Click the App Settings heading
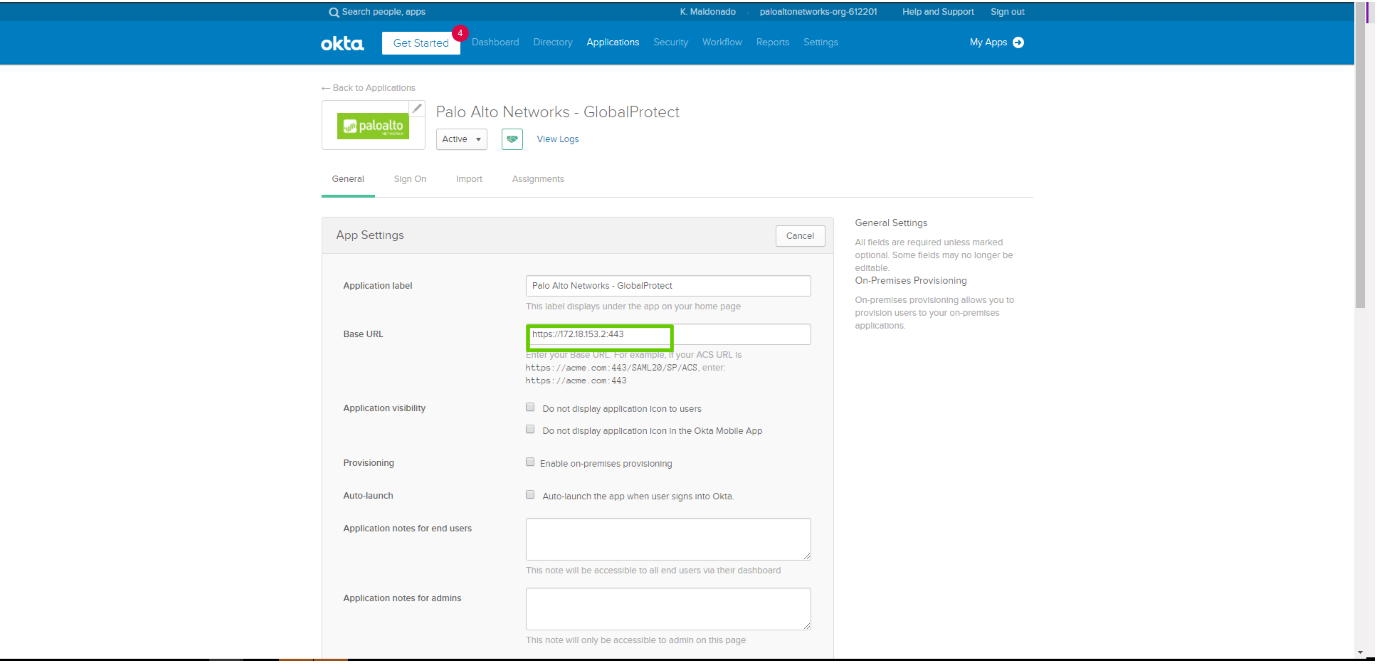 pyautogui.click(x=370, y=235)
